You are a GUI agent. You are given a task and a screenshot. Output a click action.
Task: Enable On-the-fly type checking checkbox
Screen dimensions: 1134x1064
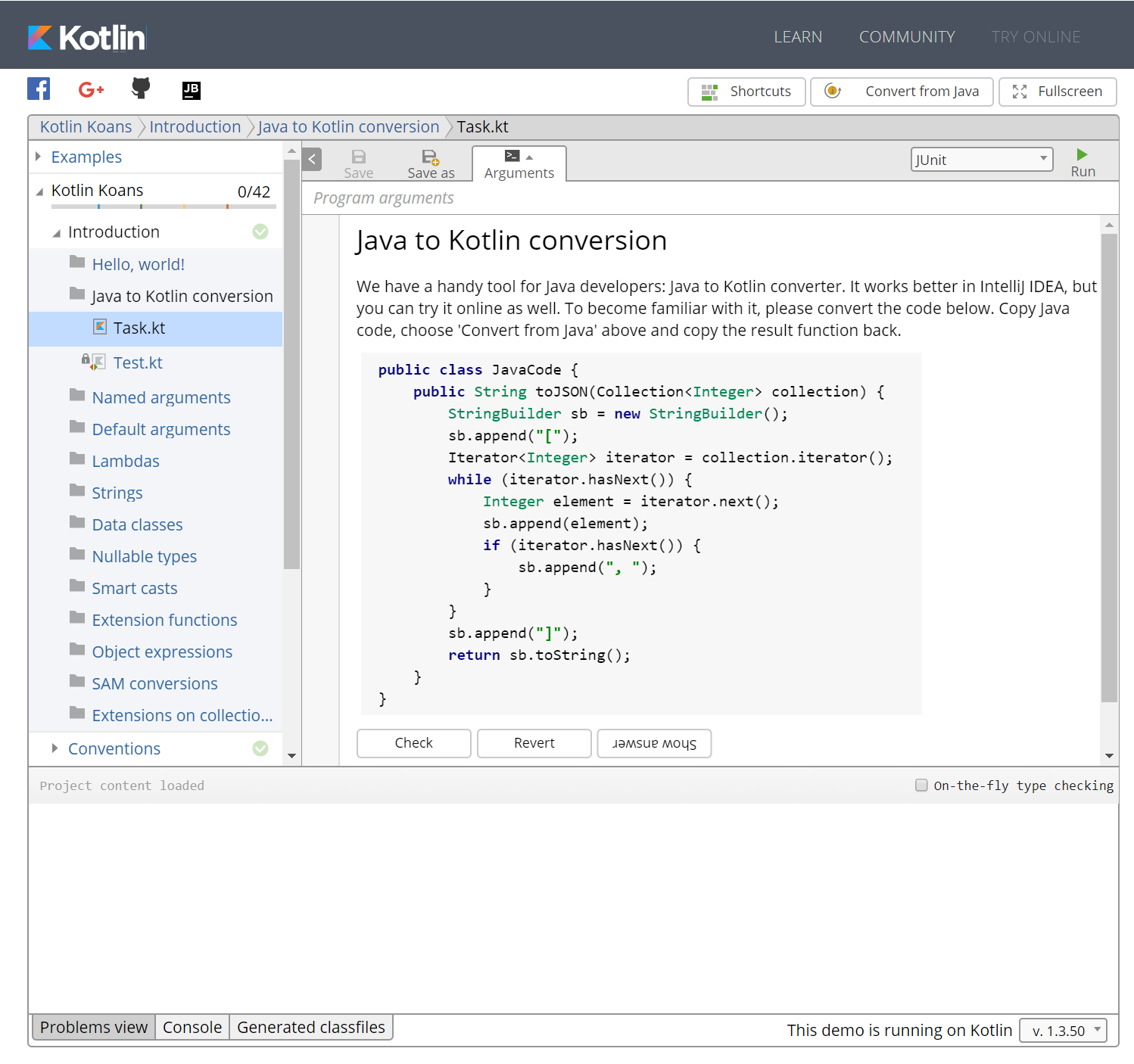tap(921, 786)
